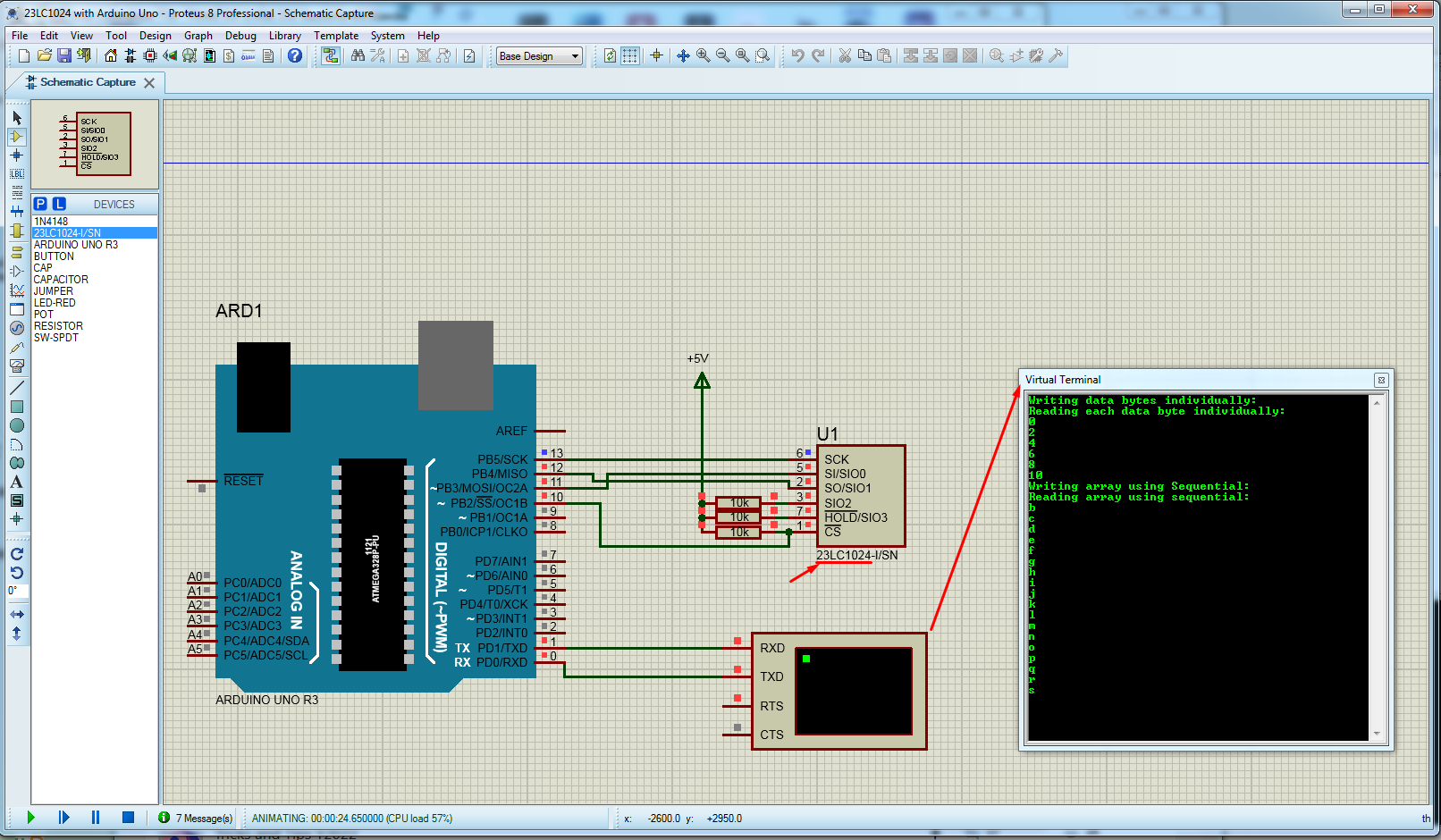Select the Terminals Mode tool
This screenshot has width=1441, height=840.
point(17,252)
